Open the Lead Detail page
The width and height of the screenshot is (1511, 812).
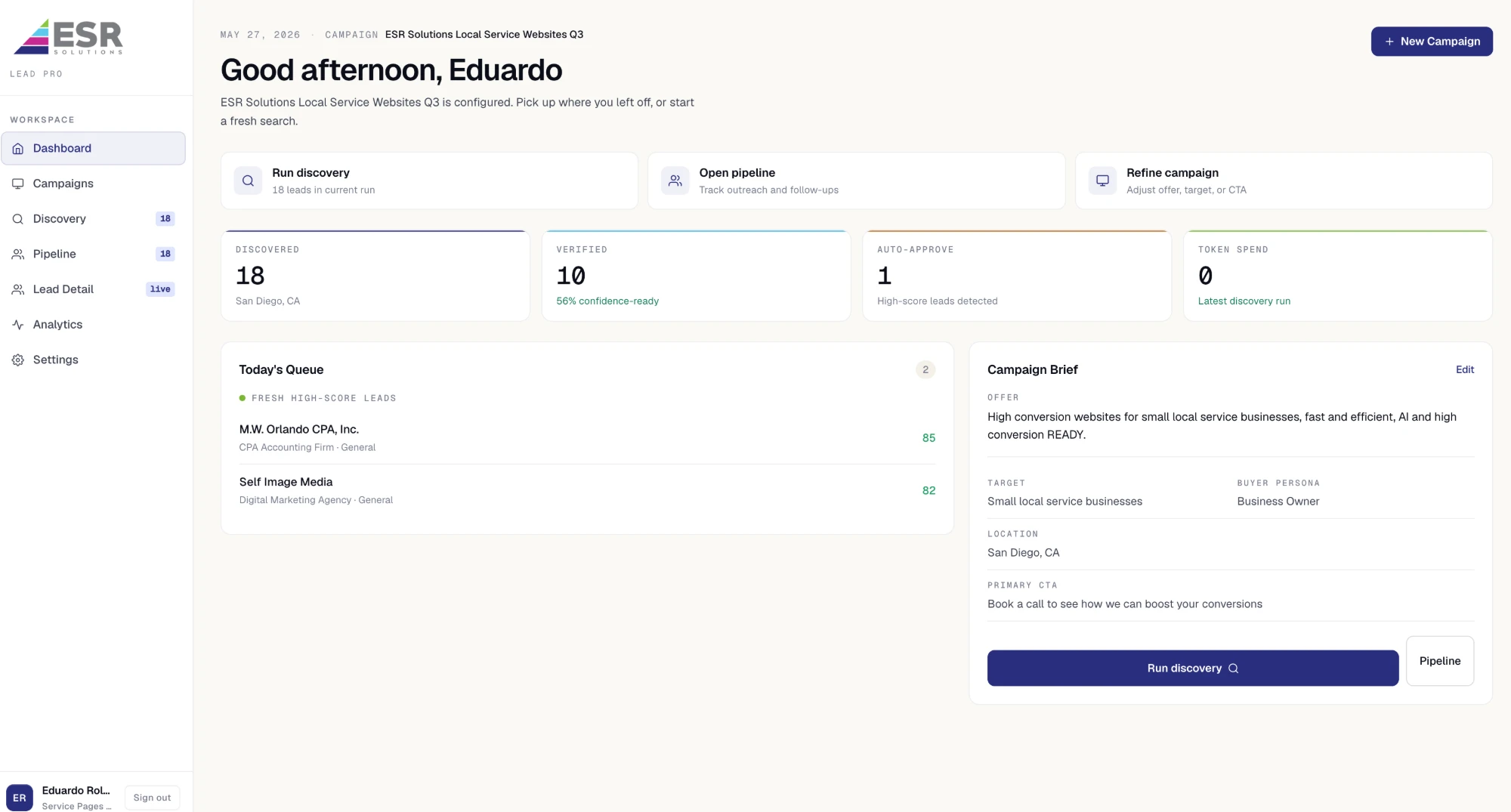(93, 289)
